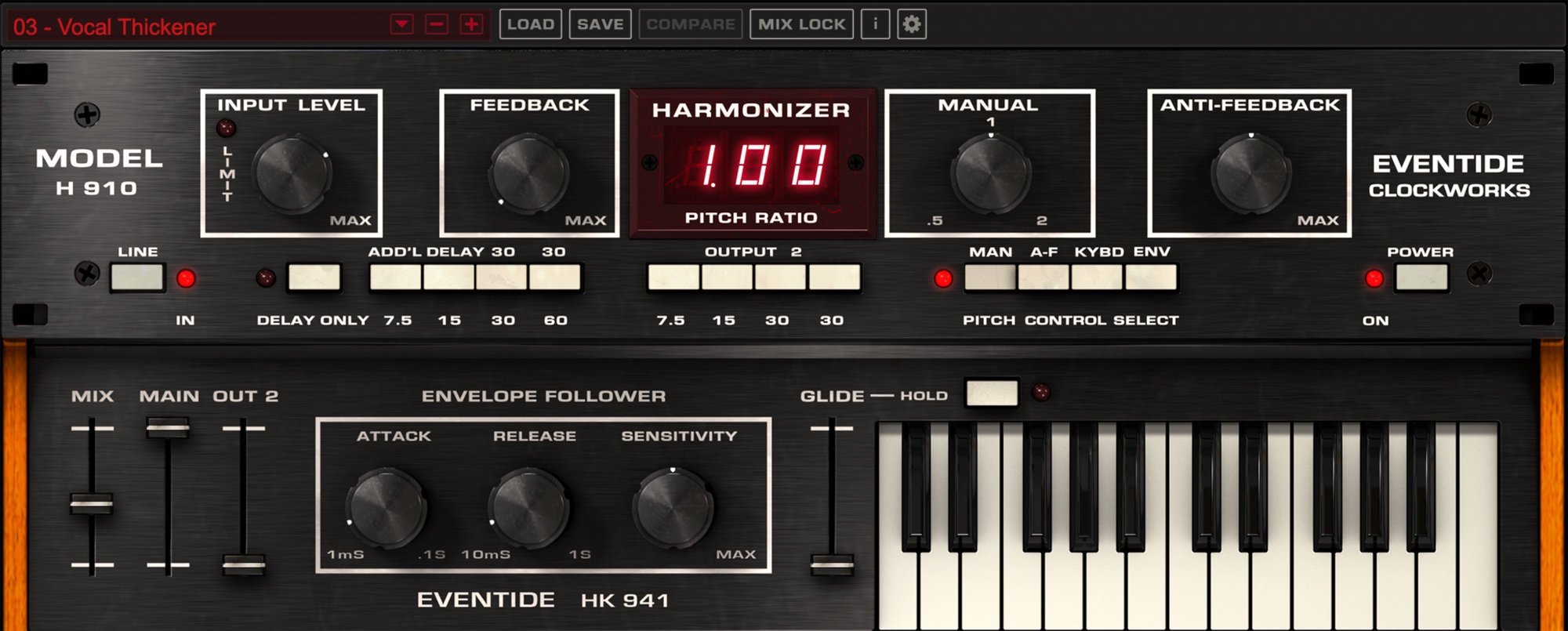
Task: Open the Vocal Thickener preset name field
Action: pos(196,27)
